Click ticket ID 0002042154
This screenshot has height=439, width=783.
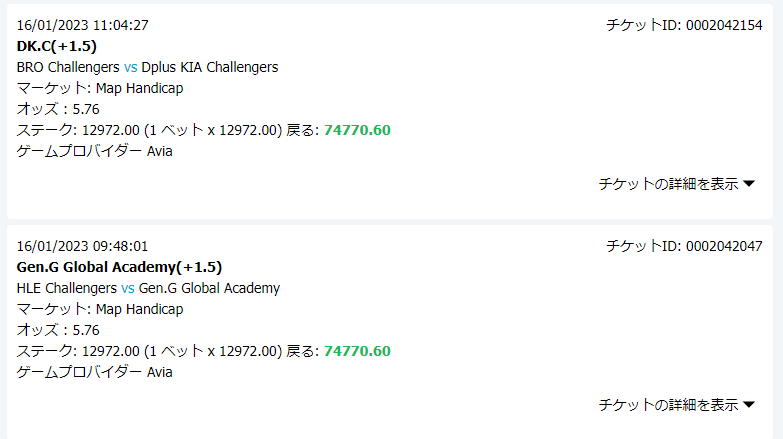(684, 25)
